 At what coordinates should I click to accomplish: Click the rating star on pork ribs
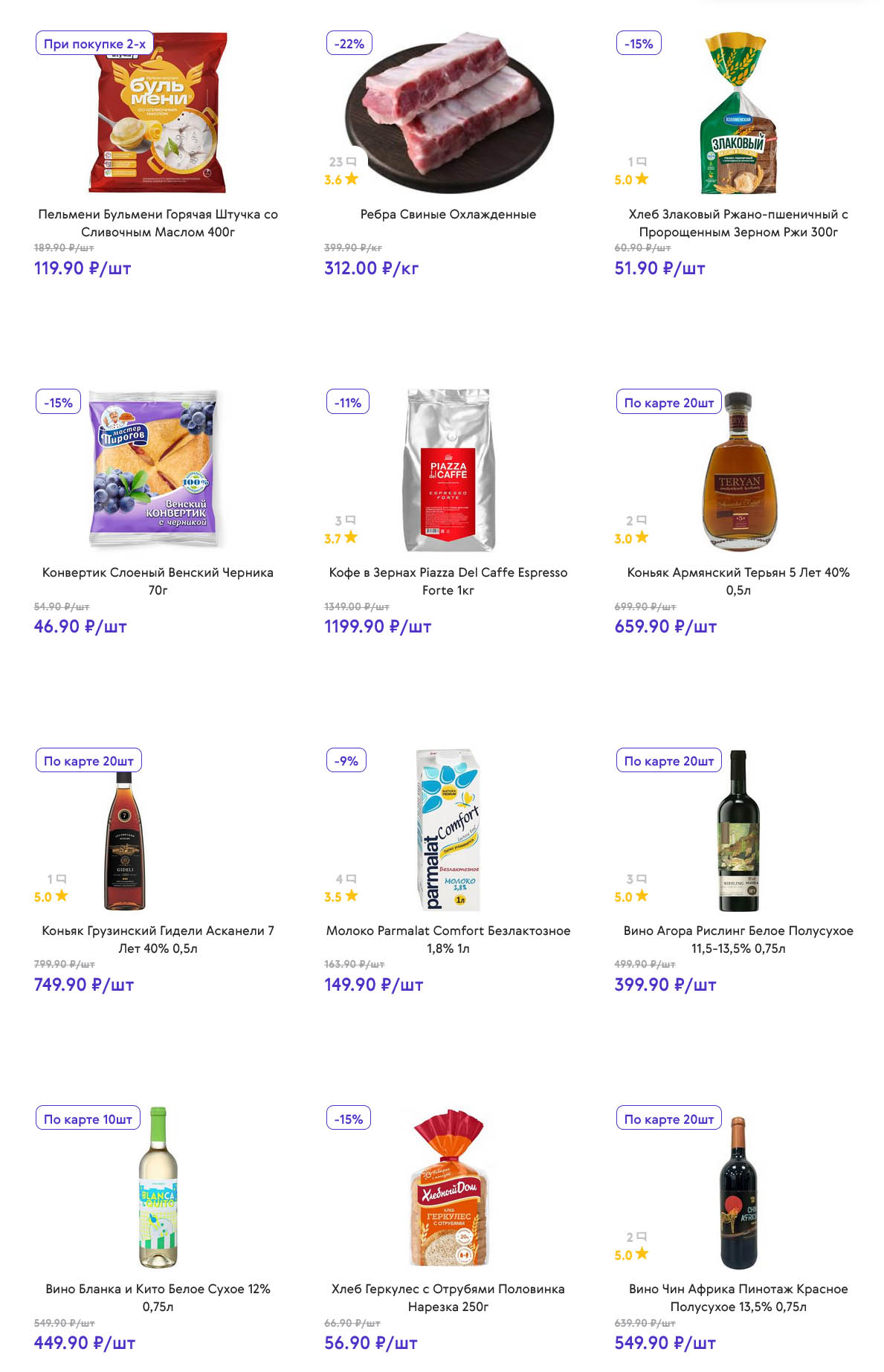click(352, 179)
